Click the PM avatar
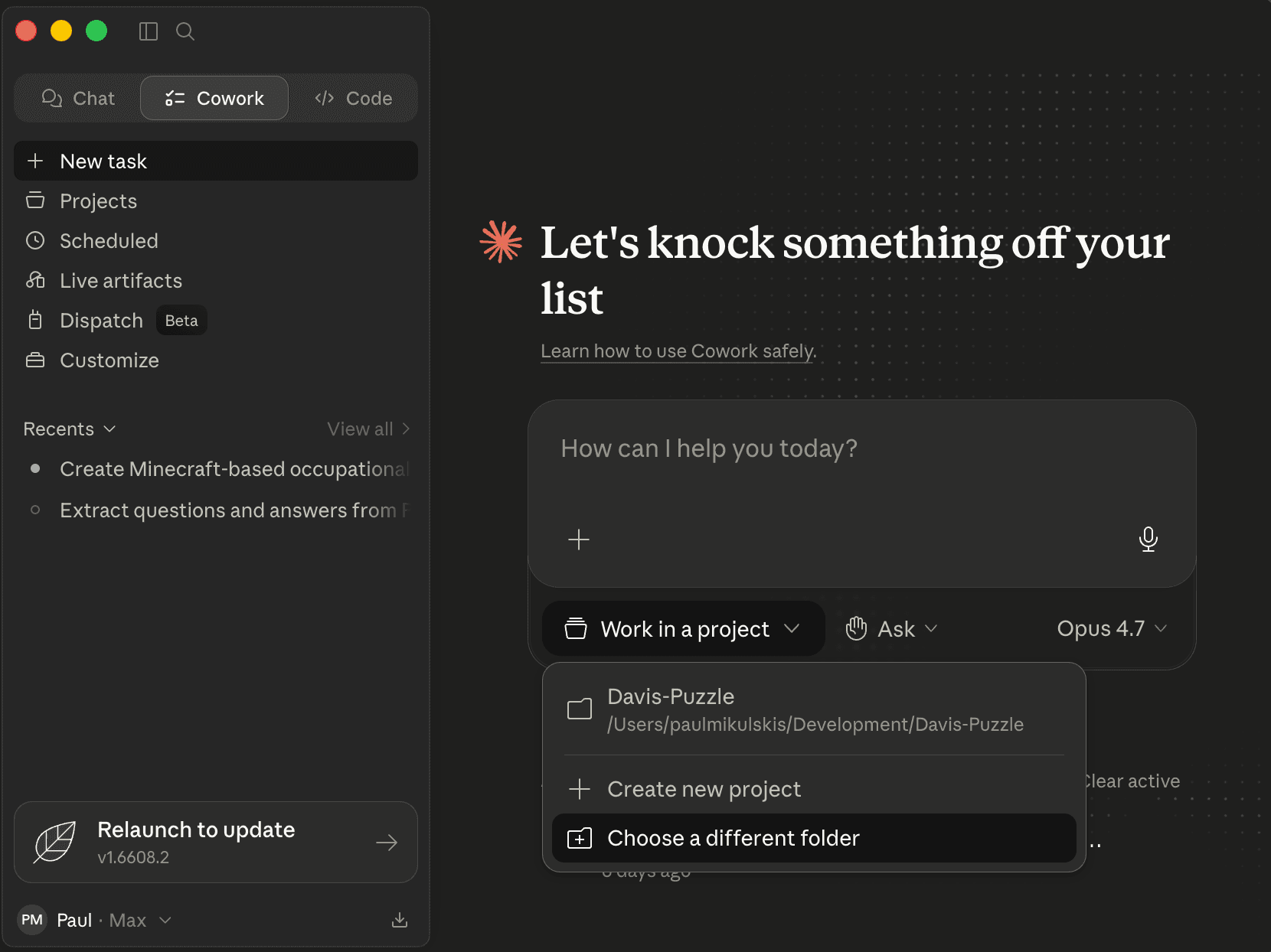The width and height of the screenshot is (1271, 952). click(x=32, y=920)
